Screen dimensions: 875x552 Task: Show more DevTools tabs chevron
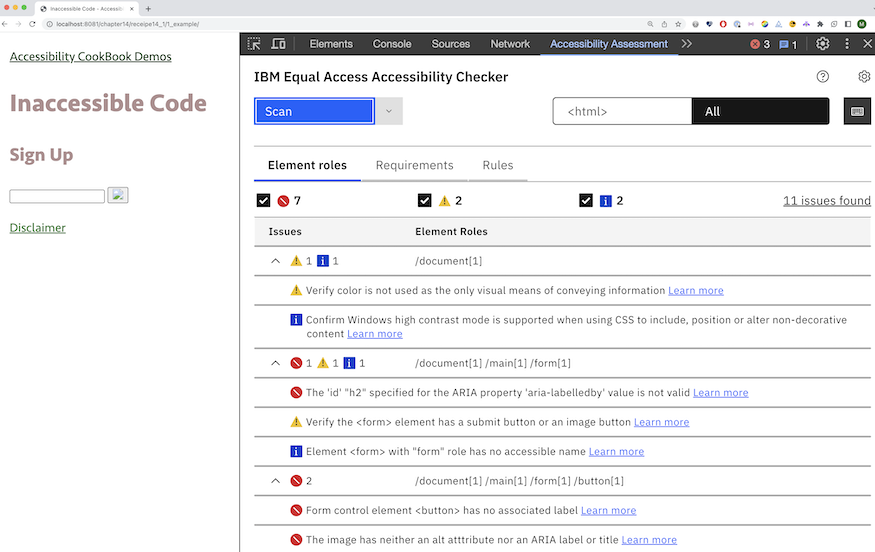tap(686, 44)
